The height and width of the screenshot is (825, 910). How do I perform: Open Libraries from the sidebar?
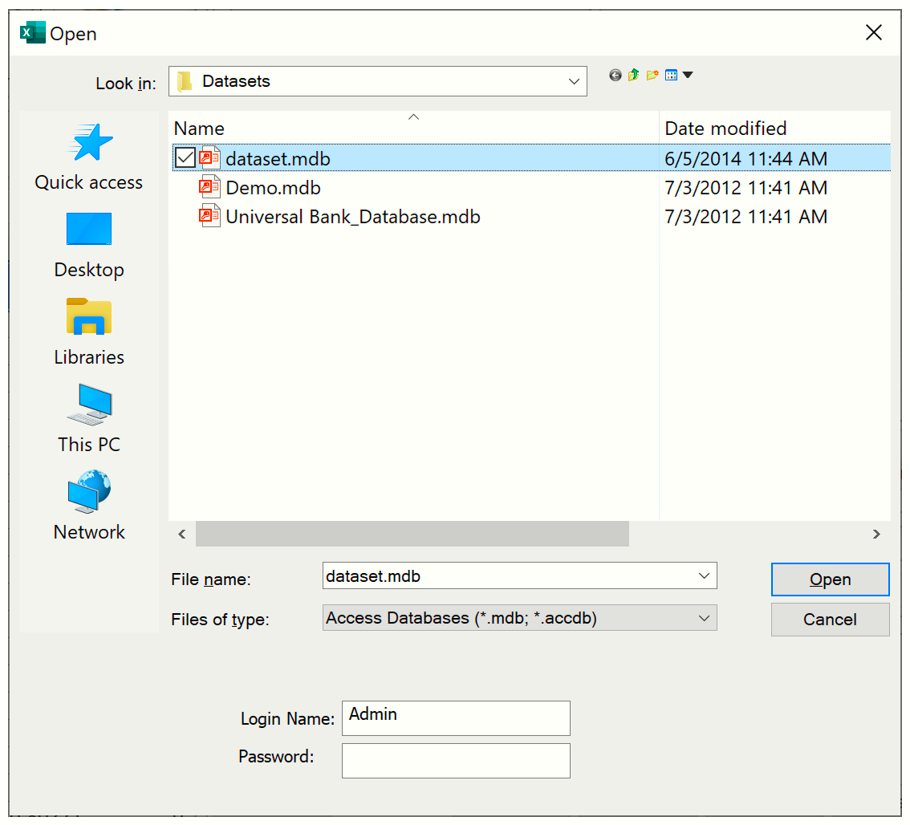[89, 332]
